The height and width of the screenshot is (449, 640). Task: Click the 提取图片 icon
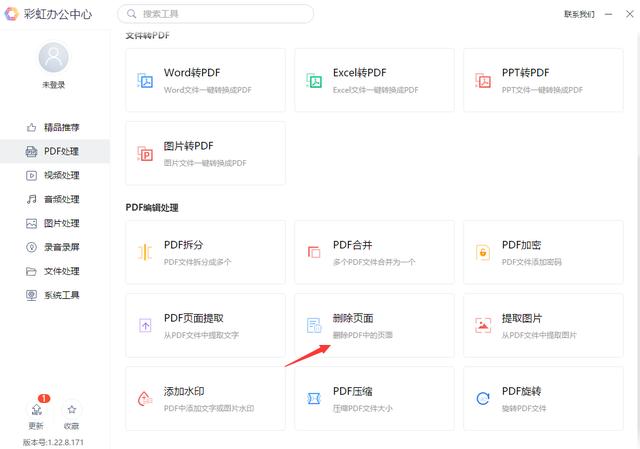(483, 325)
